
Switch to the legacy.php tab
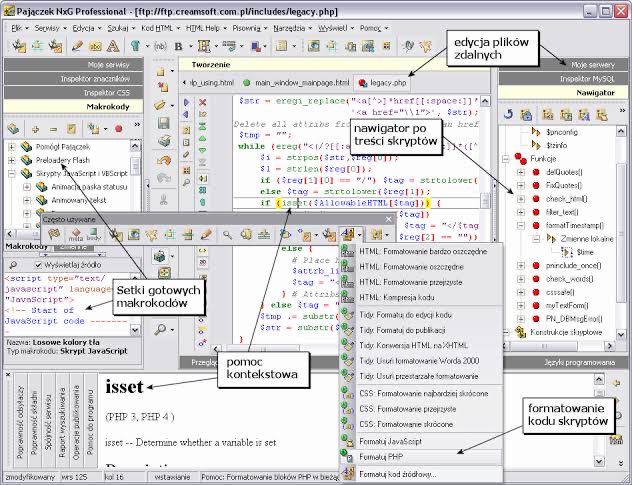(x=383, y=83)
